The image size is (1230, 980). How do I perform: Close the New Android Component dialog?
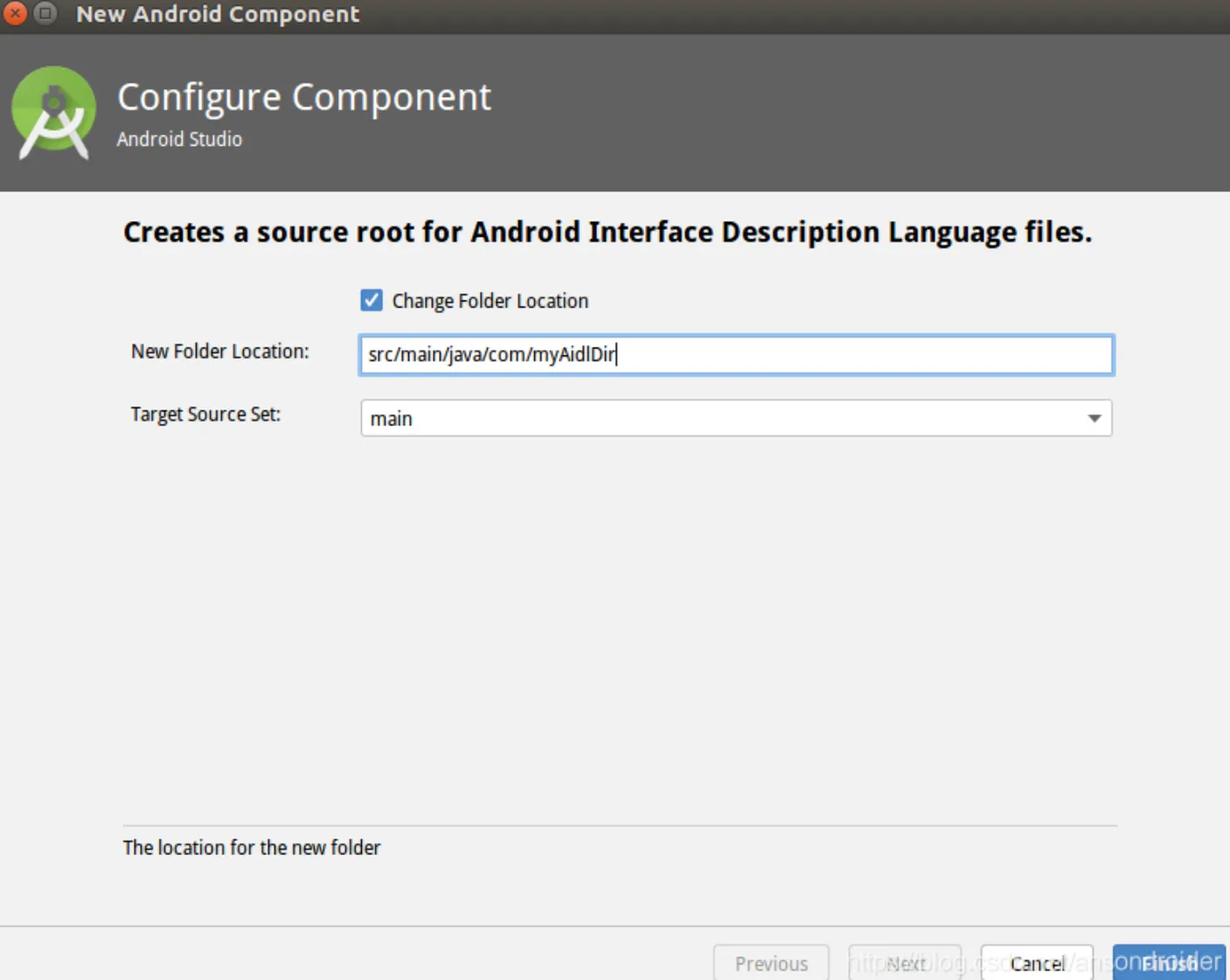point(15,13)
